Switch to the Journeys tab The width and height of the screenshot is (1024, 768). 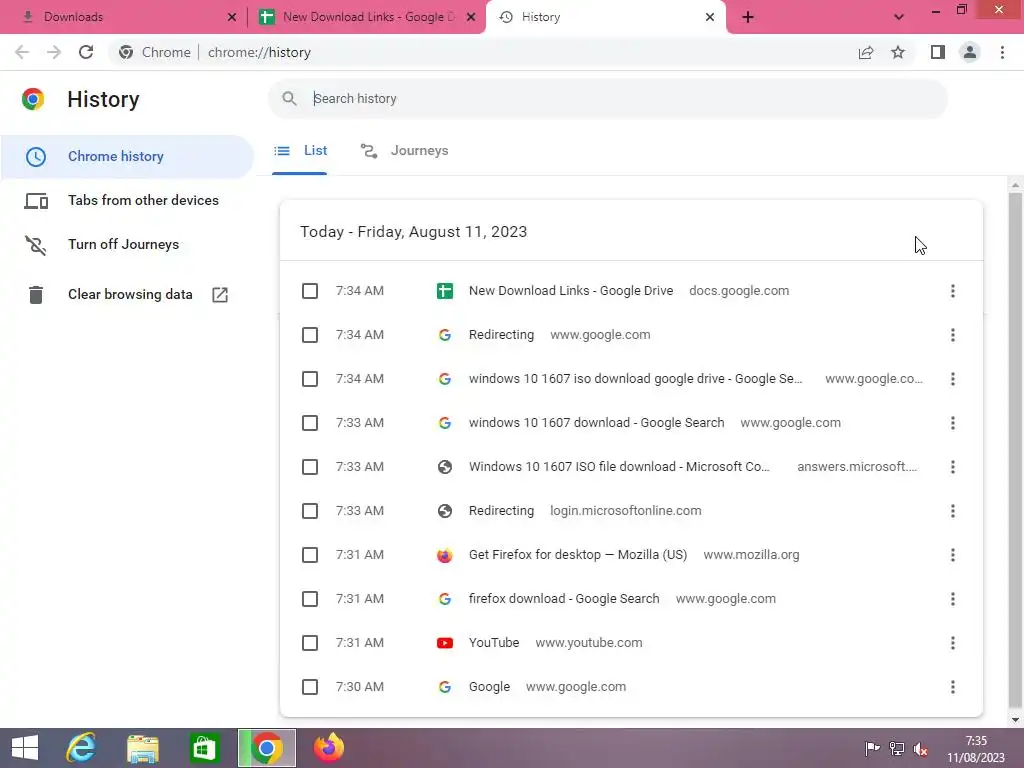[404, 151]
